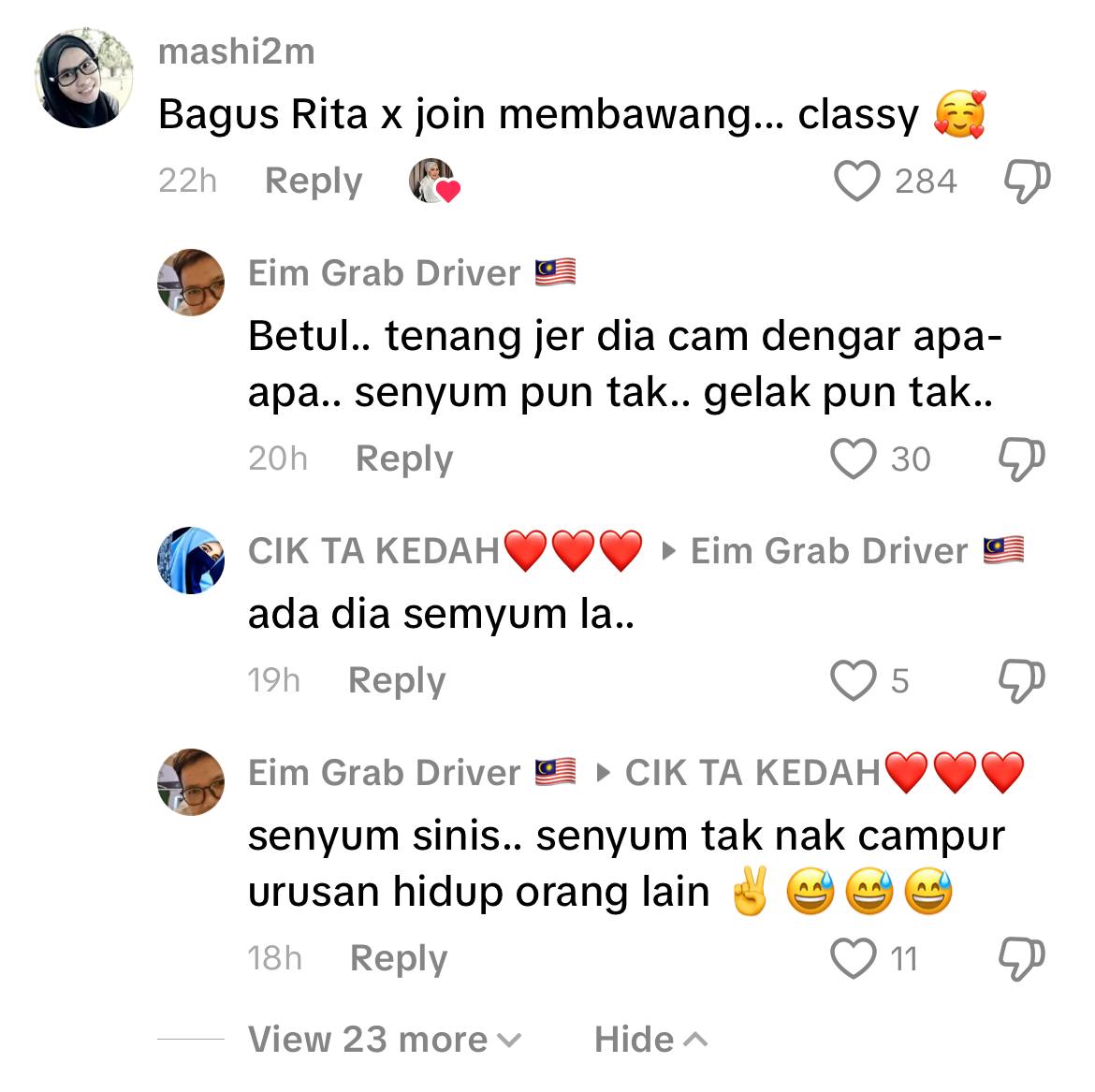Reply to the 18h Eim Grab Driver comment

tap(398, 958)
